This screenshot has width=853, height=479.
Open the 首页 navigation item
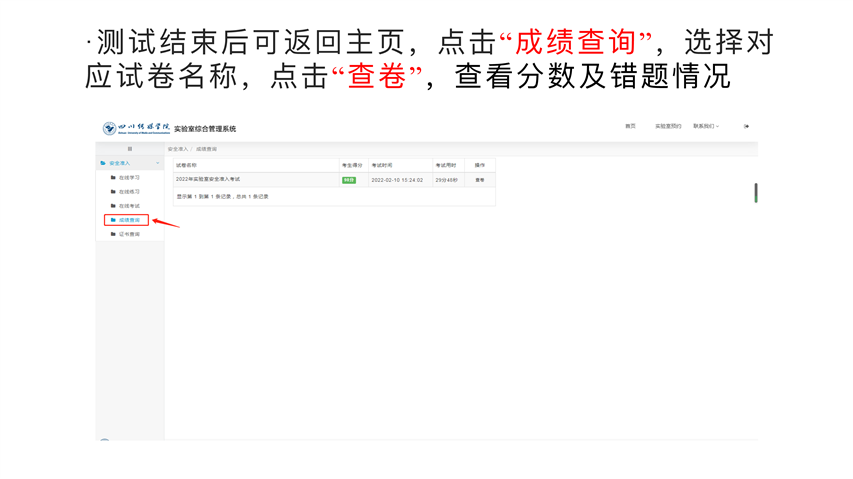[x=630, y=127]
